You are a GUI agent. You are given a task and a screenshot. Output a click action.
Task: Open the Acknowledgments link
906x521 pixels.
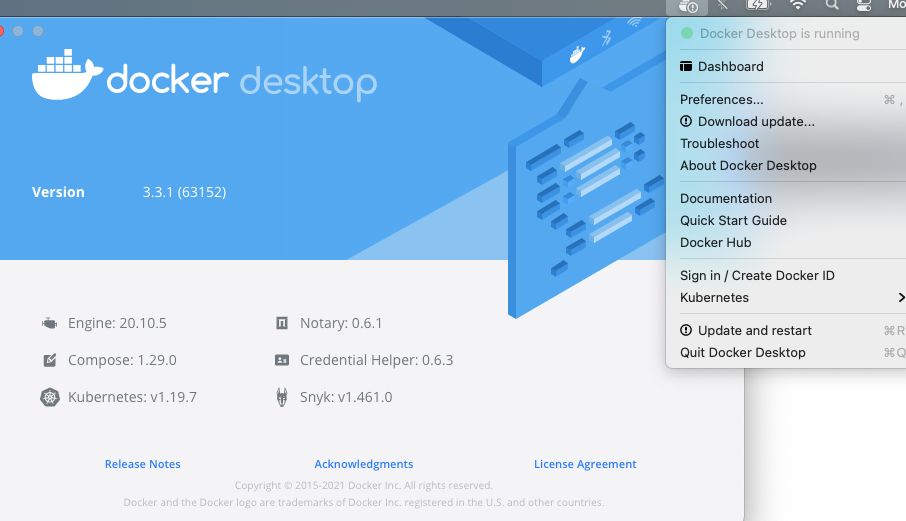[363, 464]
